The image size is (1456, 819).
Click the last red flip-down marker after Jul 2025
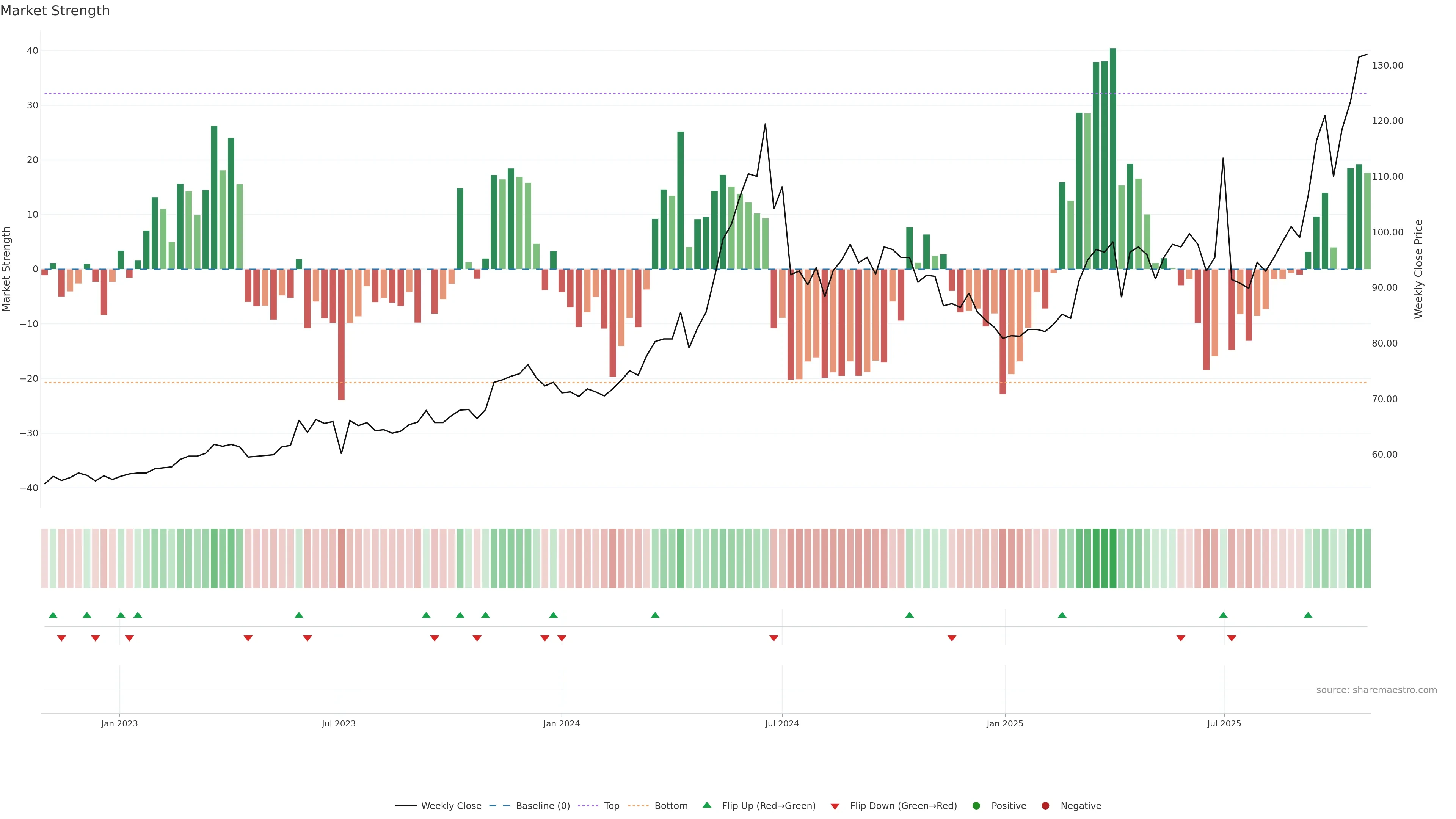[x=1232, y=638]
